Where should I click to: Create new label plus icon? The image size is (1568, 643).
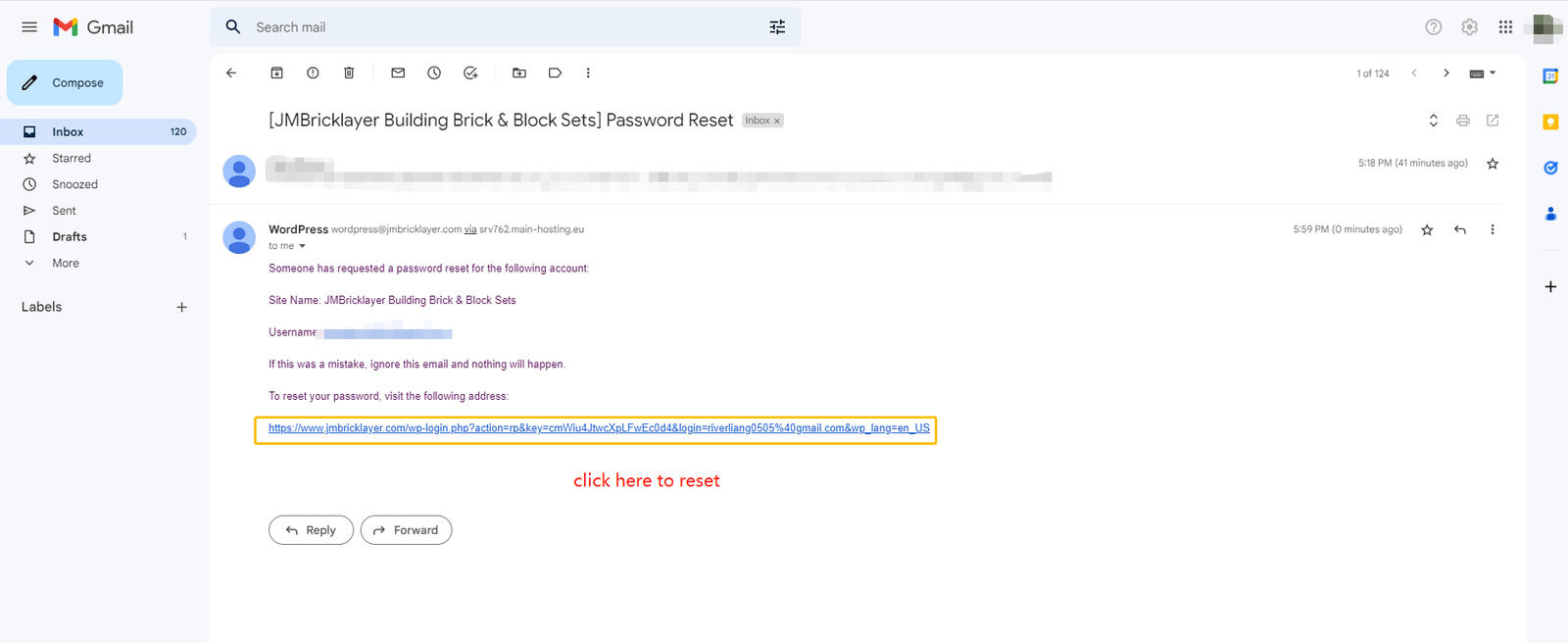(x=181, y=307)
